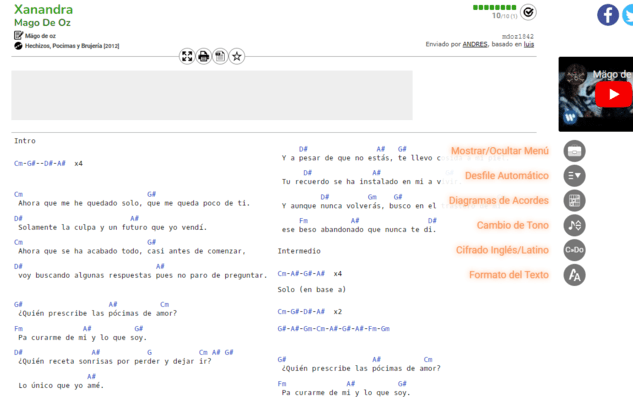Select Formato del Texto menu label
This screenshot has height=400, width=640.
point(509,275)
